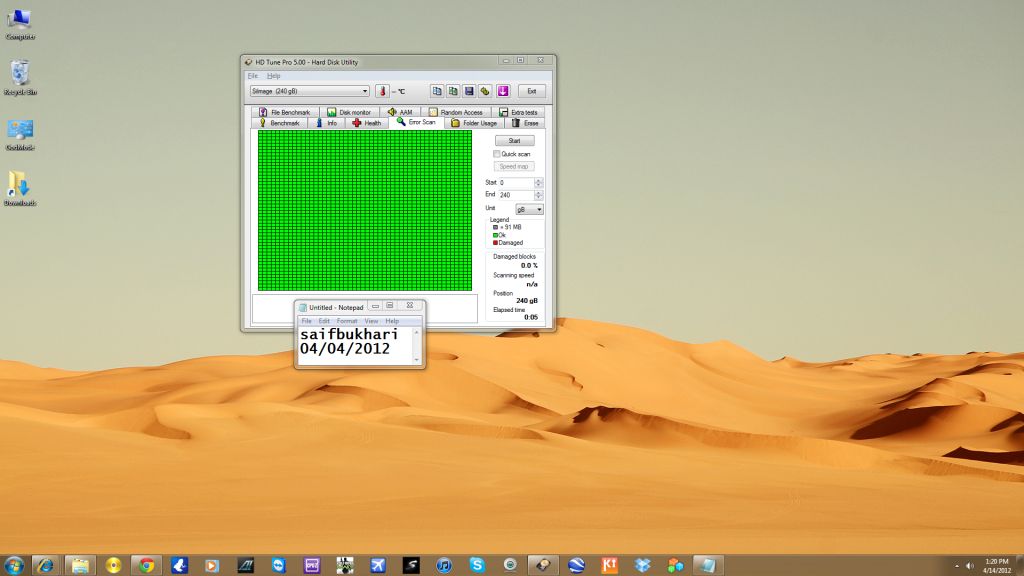Open the HD Tune File menu

tap(253, 76)
